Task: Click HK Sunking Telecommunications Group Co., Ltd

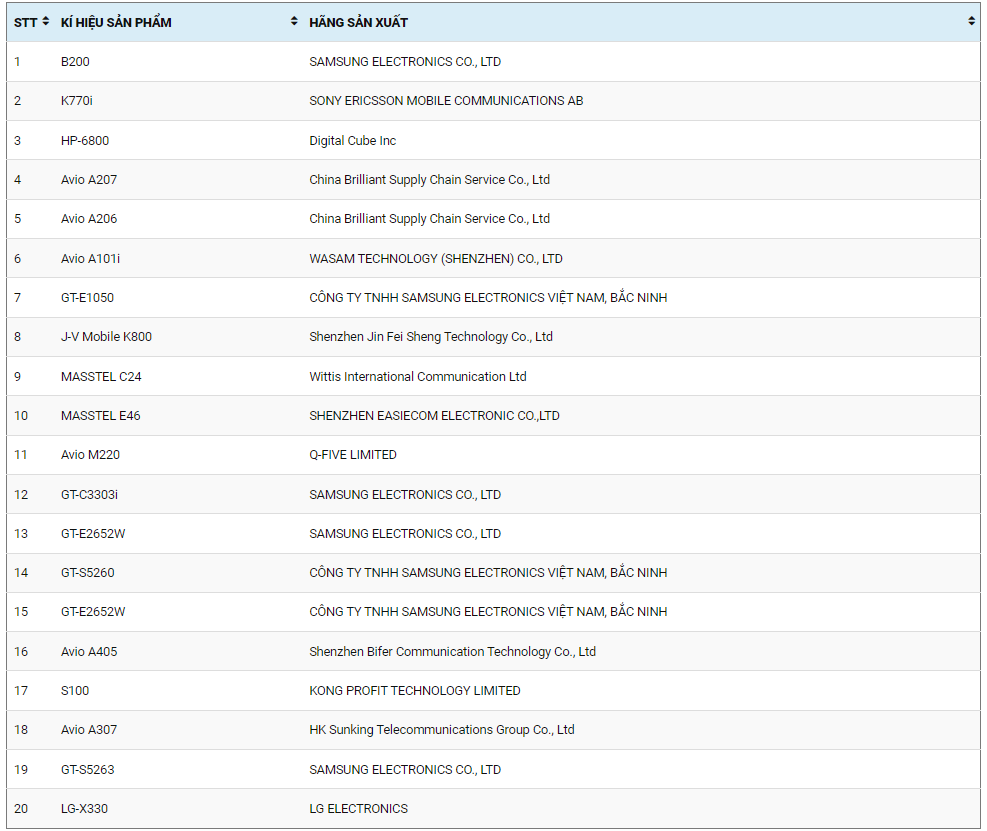Action: 442,730
